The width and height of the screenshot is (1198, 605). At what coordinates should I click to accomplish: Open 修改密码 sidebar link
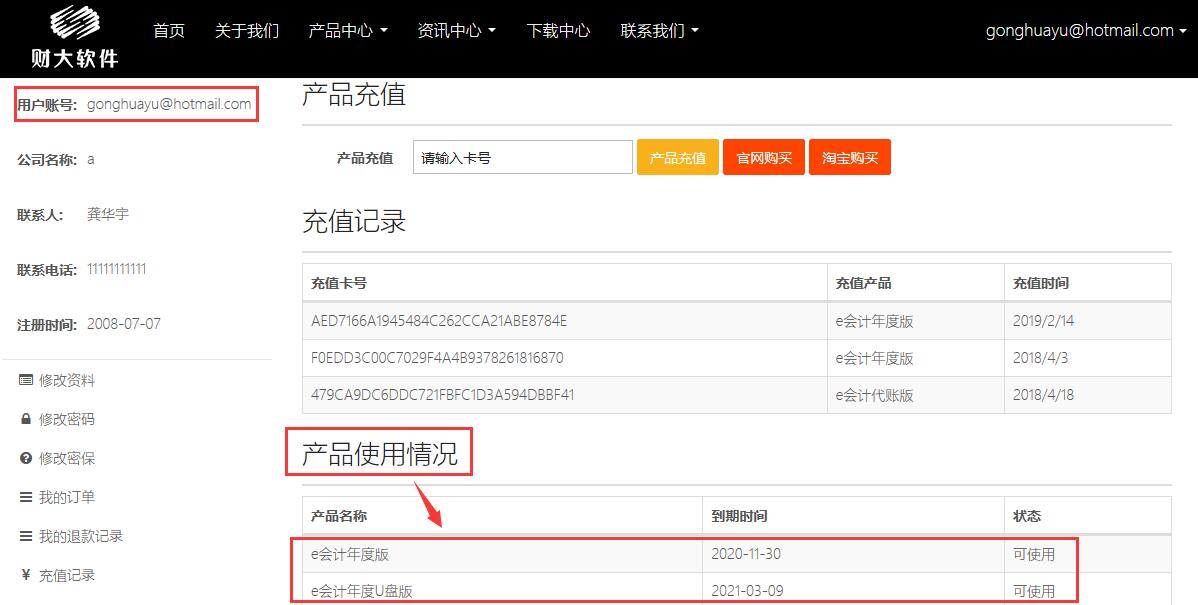click(67, 419)
